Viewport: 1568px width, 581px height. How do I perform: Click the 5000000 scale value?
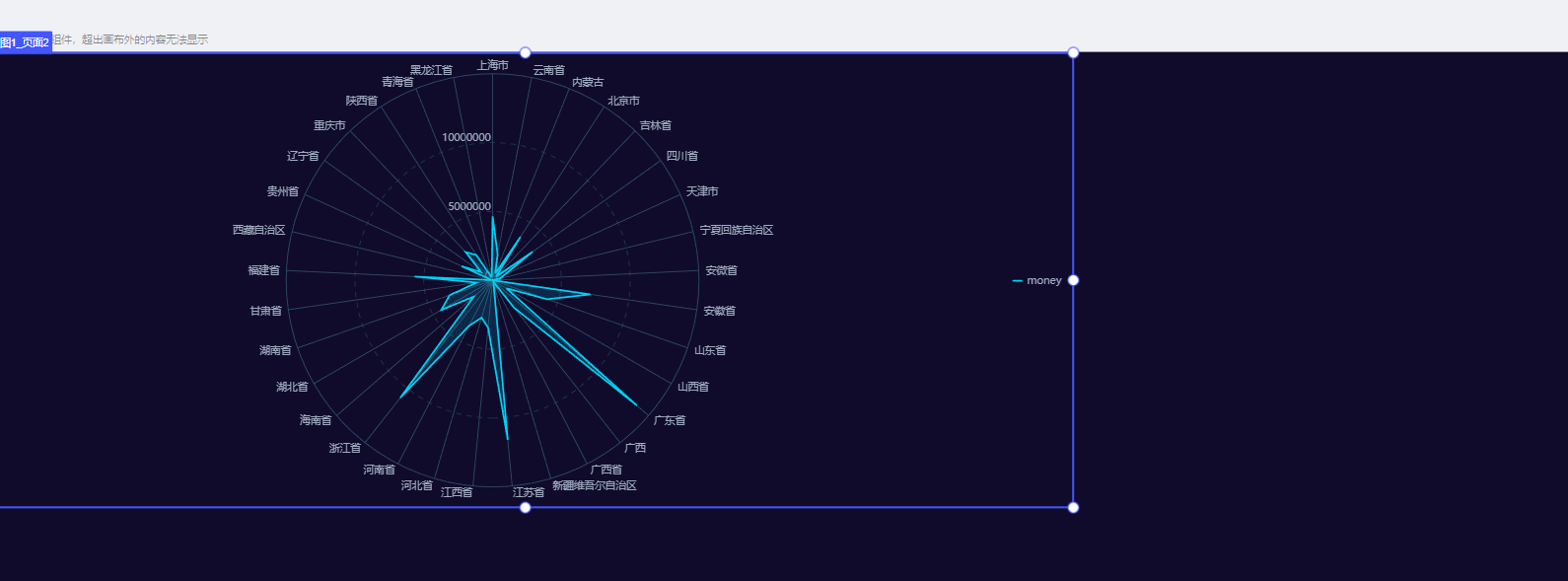pyautogui.click(x=469, y=206)
